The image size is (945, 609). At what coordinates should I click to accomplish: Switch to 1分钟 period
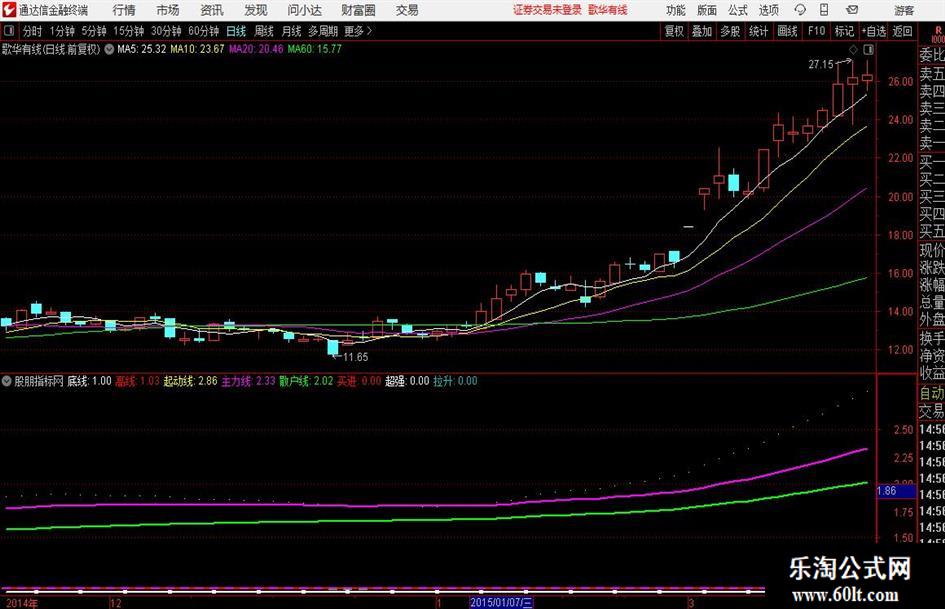[x=62, y=31]
